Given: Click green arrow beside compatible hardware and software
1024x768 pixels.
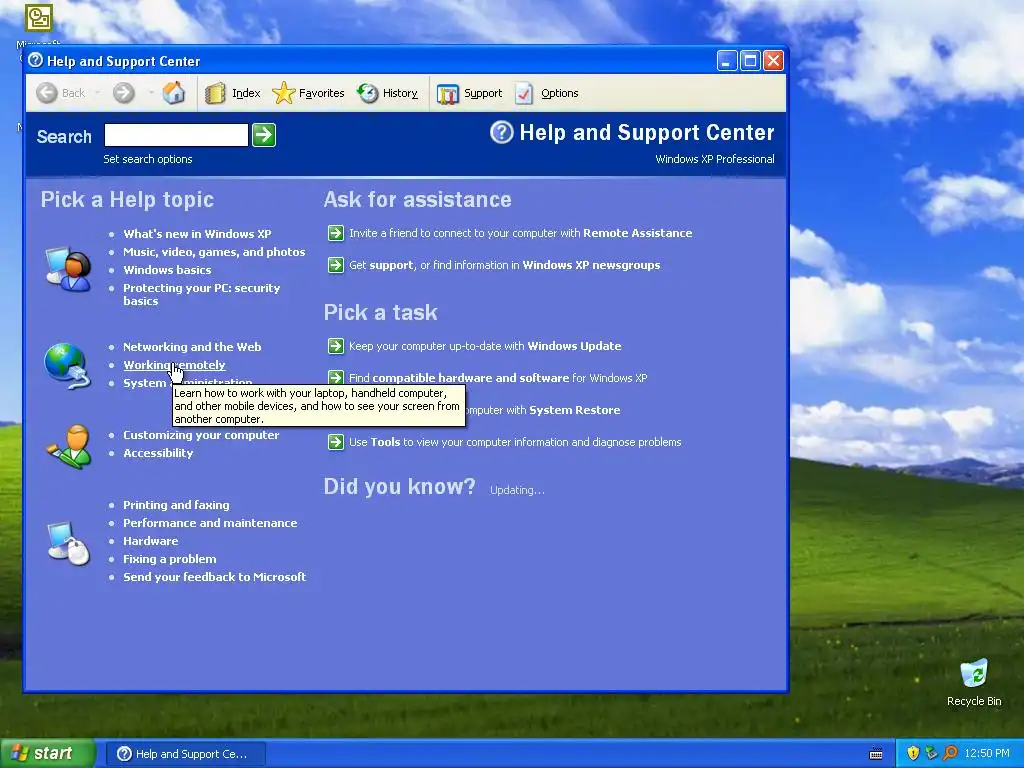Looking at the screenshot, I should (336, 377).
